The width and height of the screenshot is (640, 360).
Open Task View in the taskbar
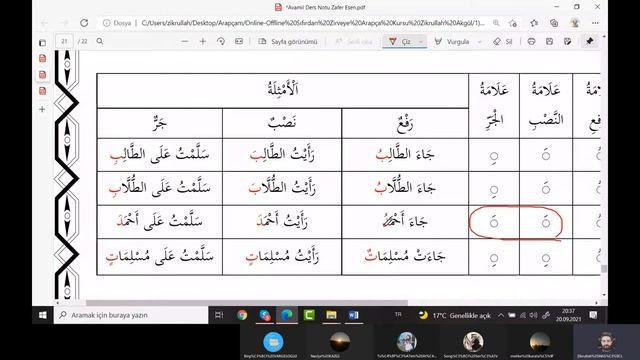[x=219, y=315]
